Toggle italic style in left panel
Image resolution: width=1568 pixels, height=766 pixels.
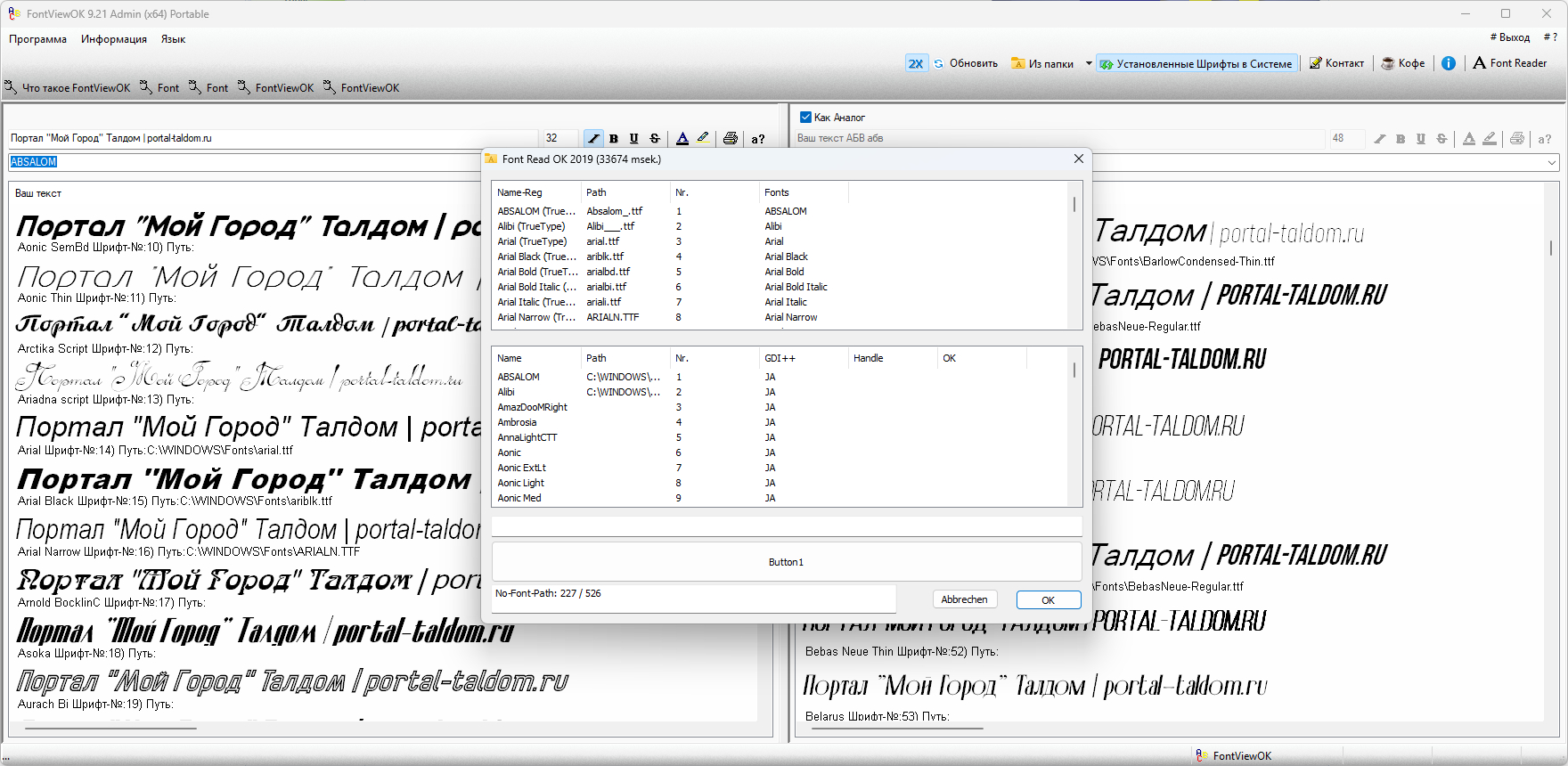(x=593, y=138)
